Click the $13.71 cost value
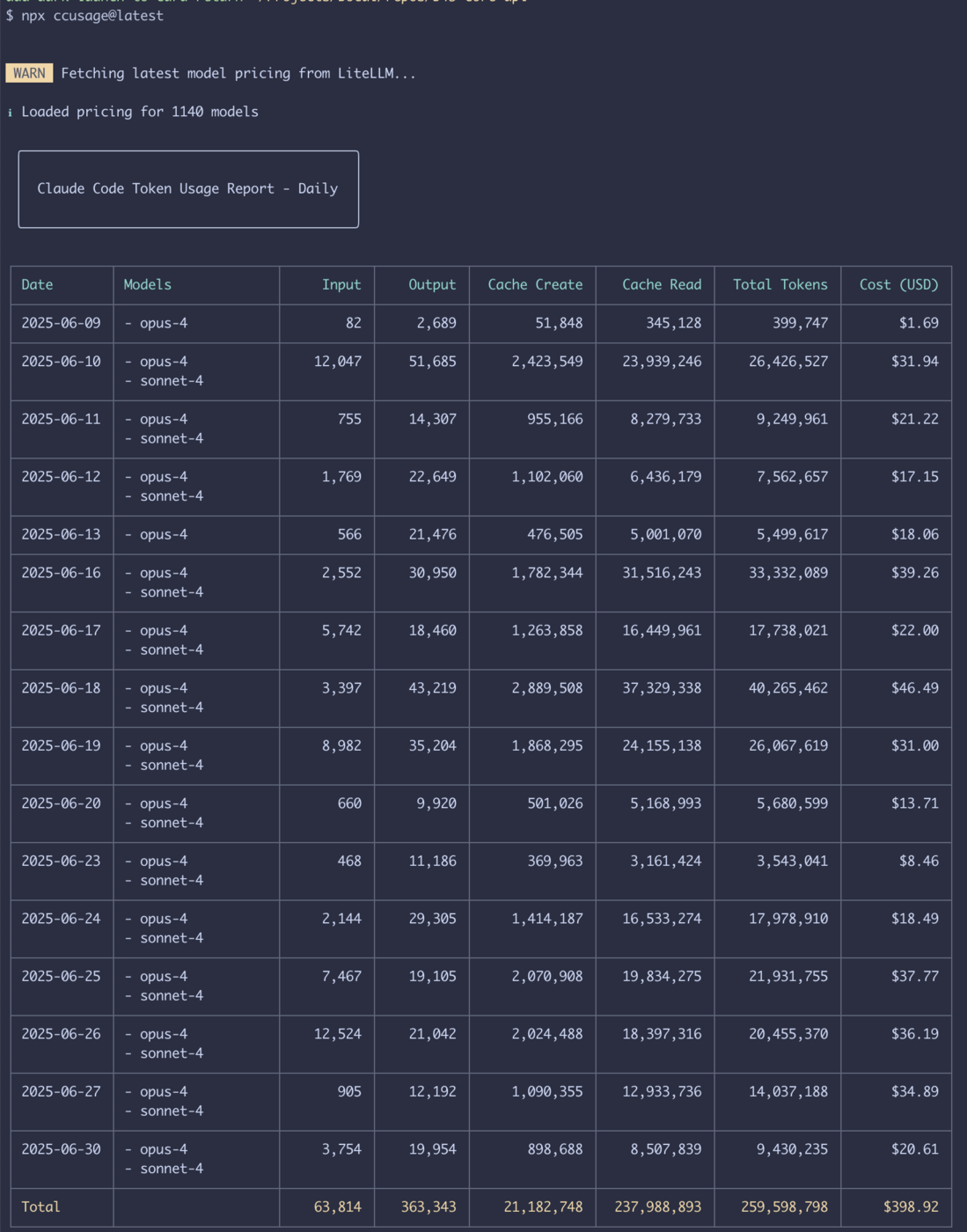967x1232 pixels. click(915, 803)
